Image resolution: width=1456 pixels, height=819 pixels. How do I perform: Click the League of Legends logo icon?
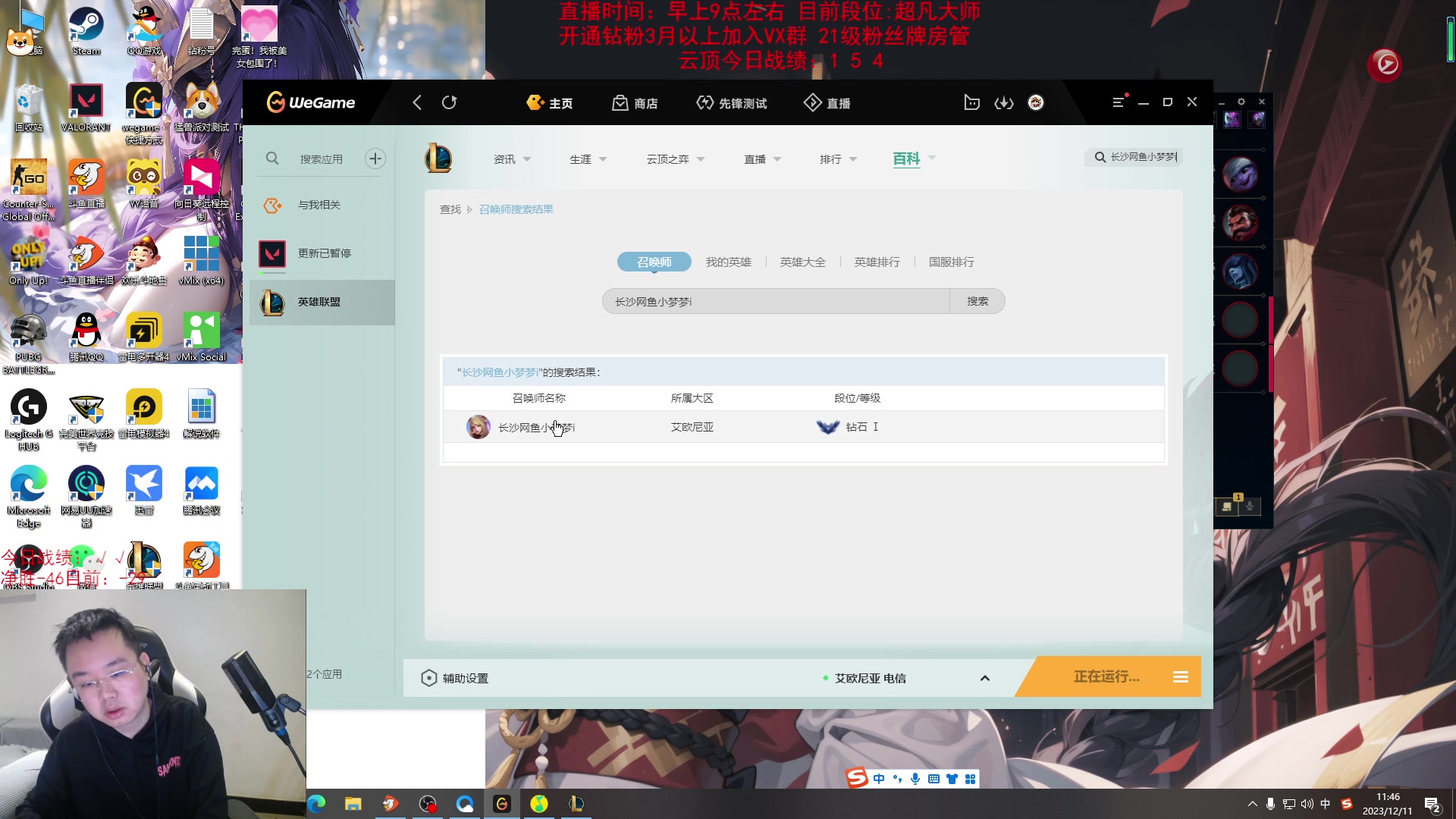pos(438,158)
